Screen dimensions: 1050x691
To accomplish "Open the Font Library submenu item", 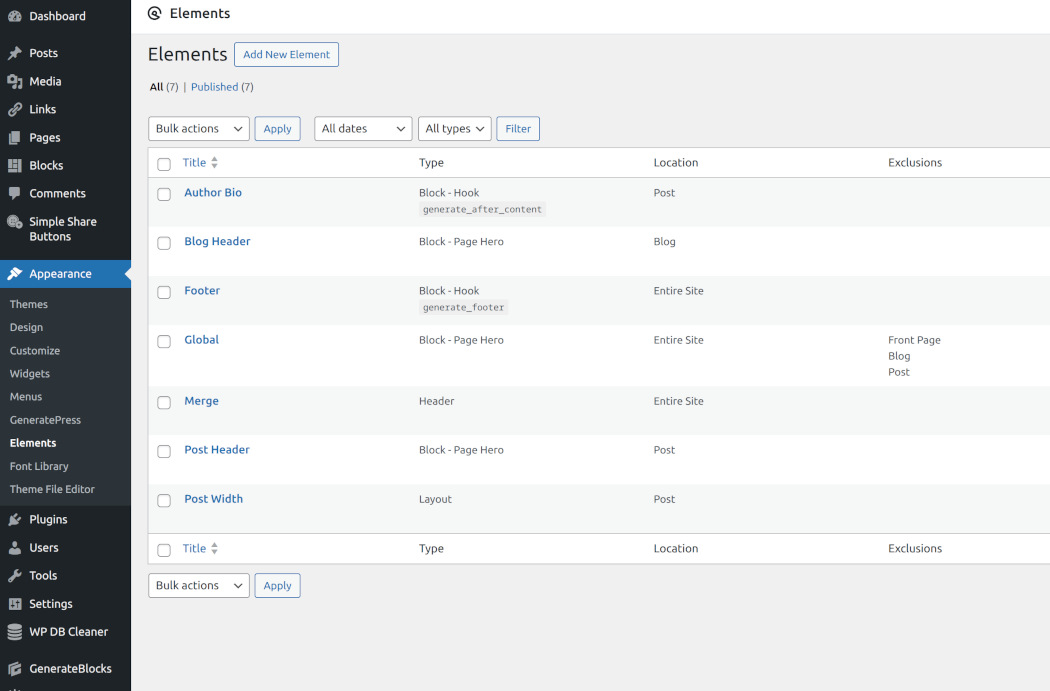I will [x=39, y=466].
